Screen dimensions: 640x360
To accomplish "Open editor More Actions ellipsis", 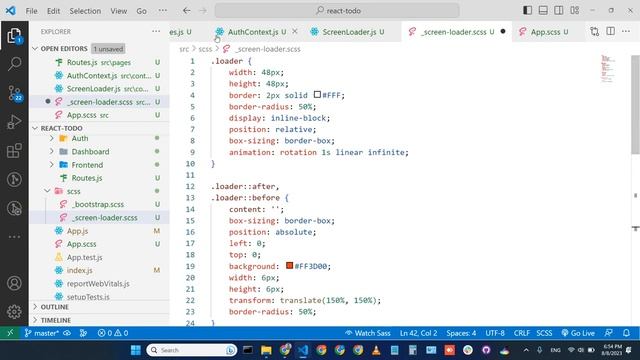I will [626, 31].
